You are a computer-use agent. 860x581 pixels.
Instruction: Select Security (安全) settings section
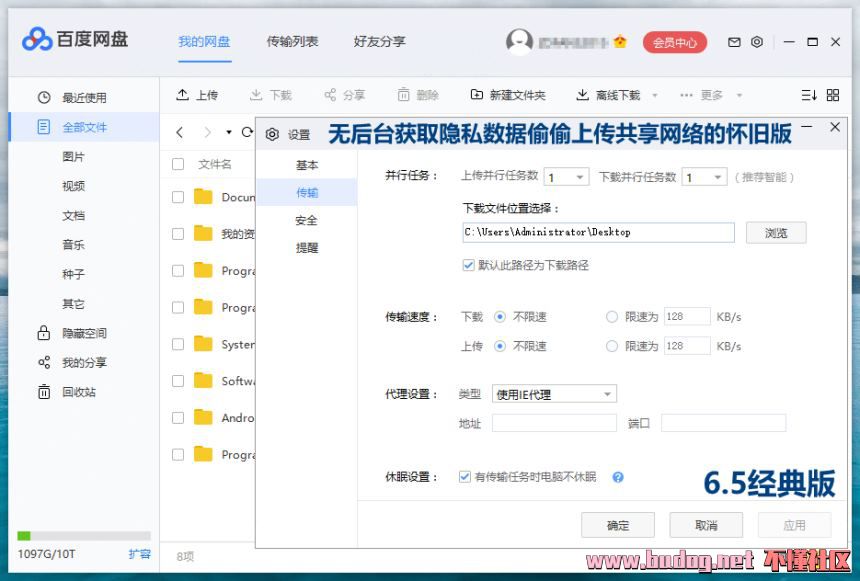[306, 220]
